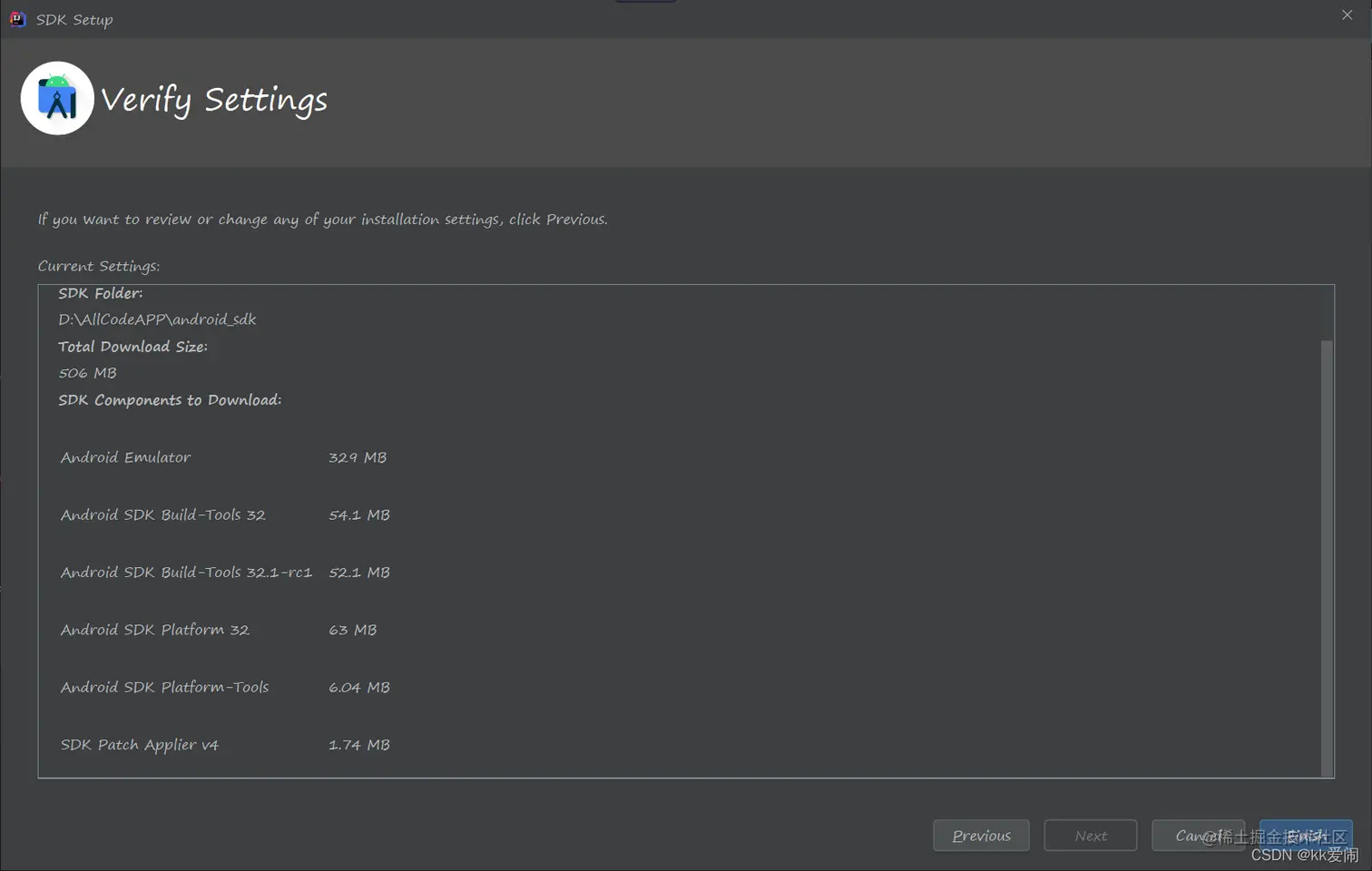This screenshot has width=1372, height=871.
Task: Click the Android Studio logo icon
Action: (57, 98)
